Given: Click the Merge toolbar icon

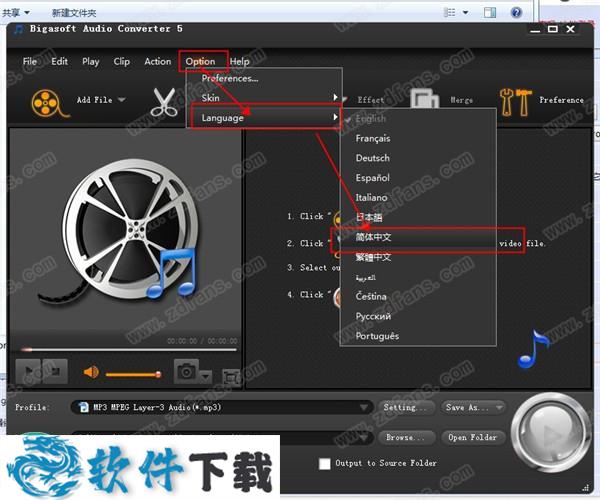Looking at the screenshot, I should (x=425, y=99).
